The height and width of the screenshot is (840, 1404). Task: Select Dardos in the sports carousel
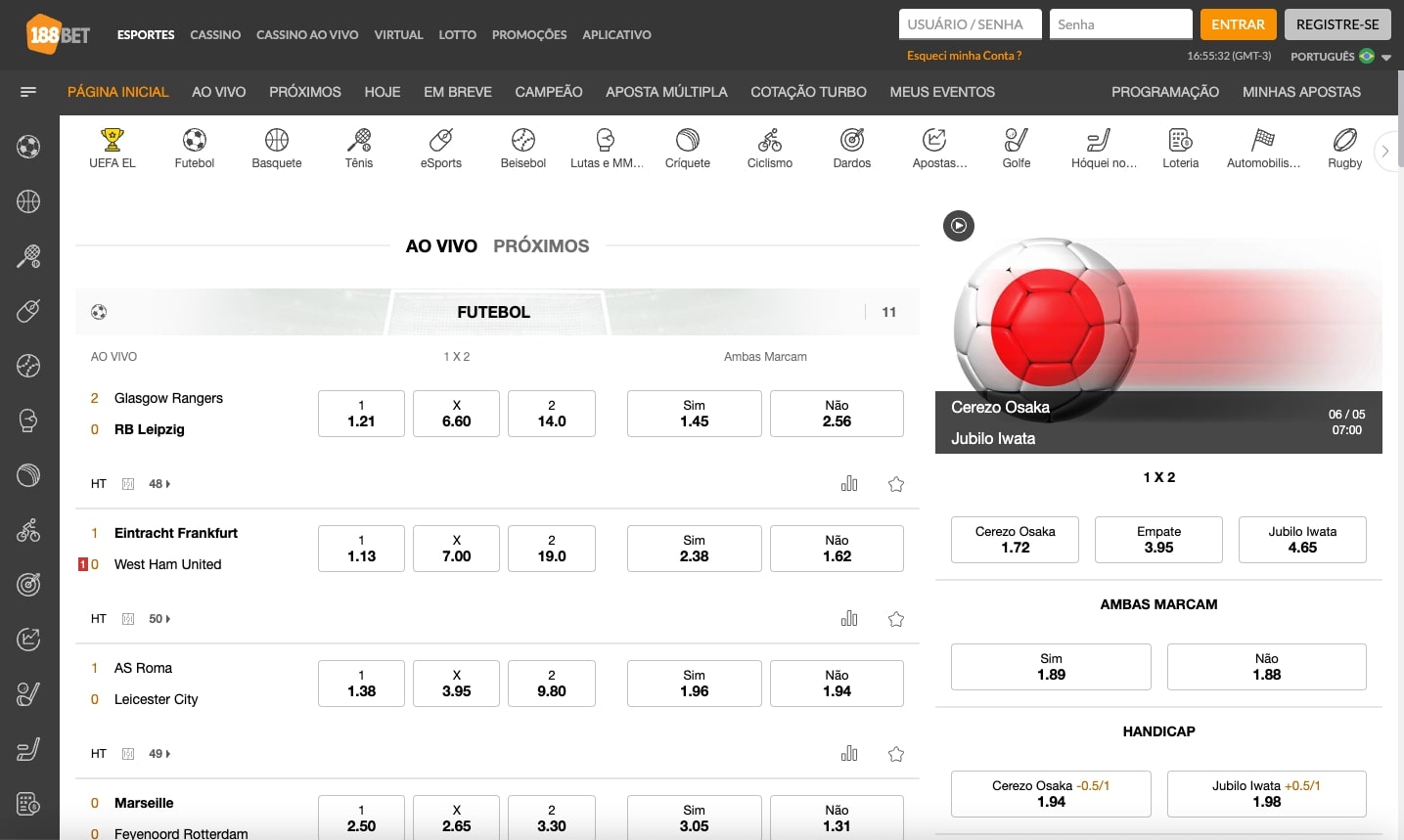(x=852, y=149)
